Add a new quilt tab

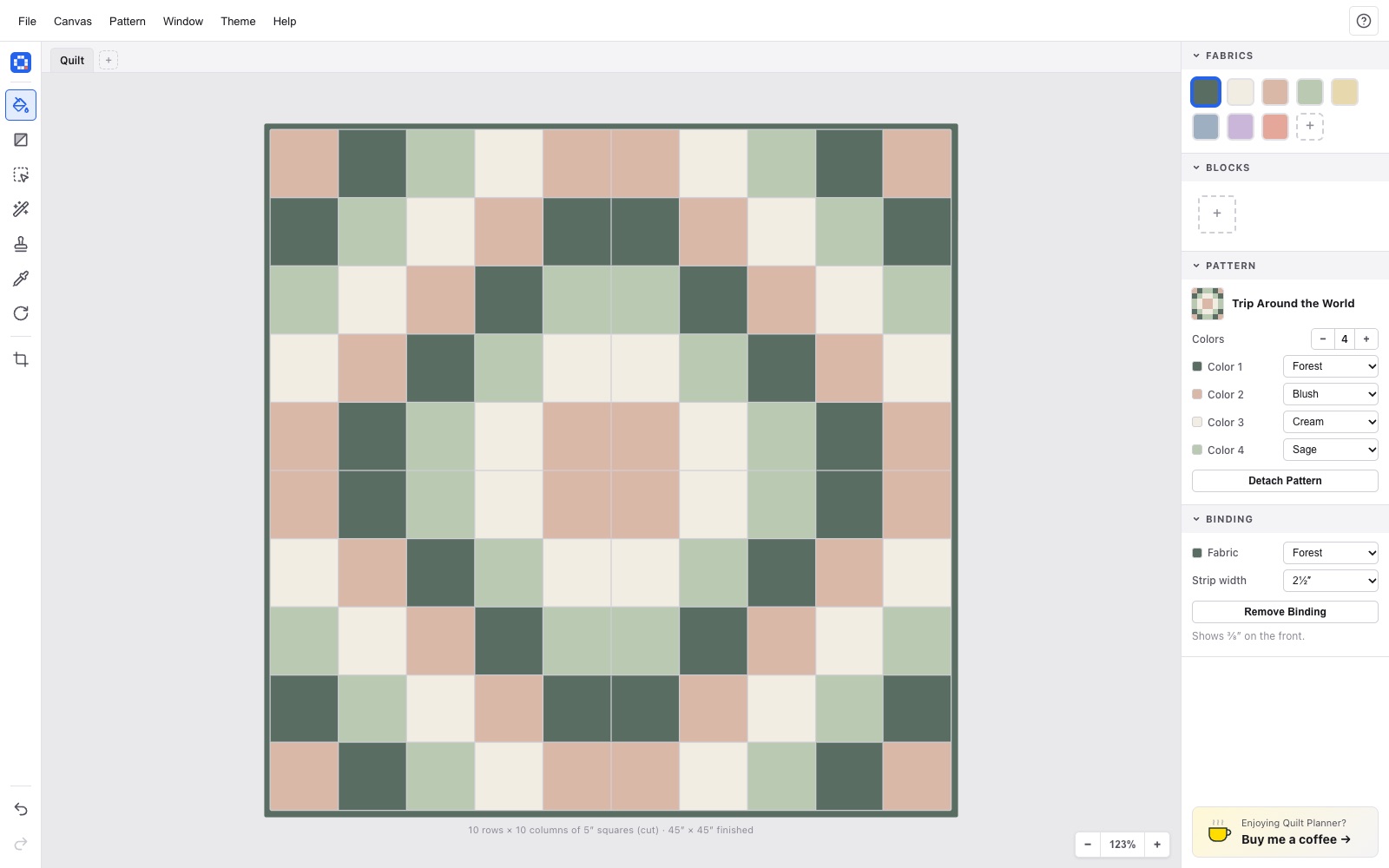(x=109, y=60)
